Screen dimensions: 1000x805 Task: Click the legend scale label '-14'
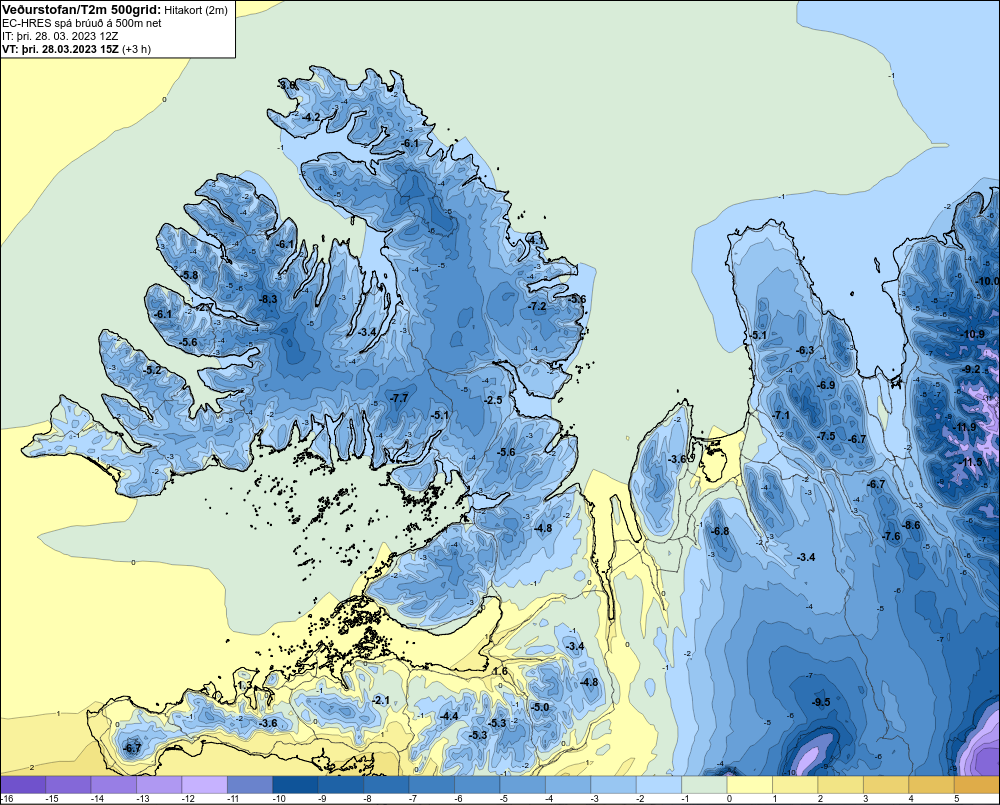coord(97,799)
